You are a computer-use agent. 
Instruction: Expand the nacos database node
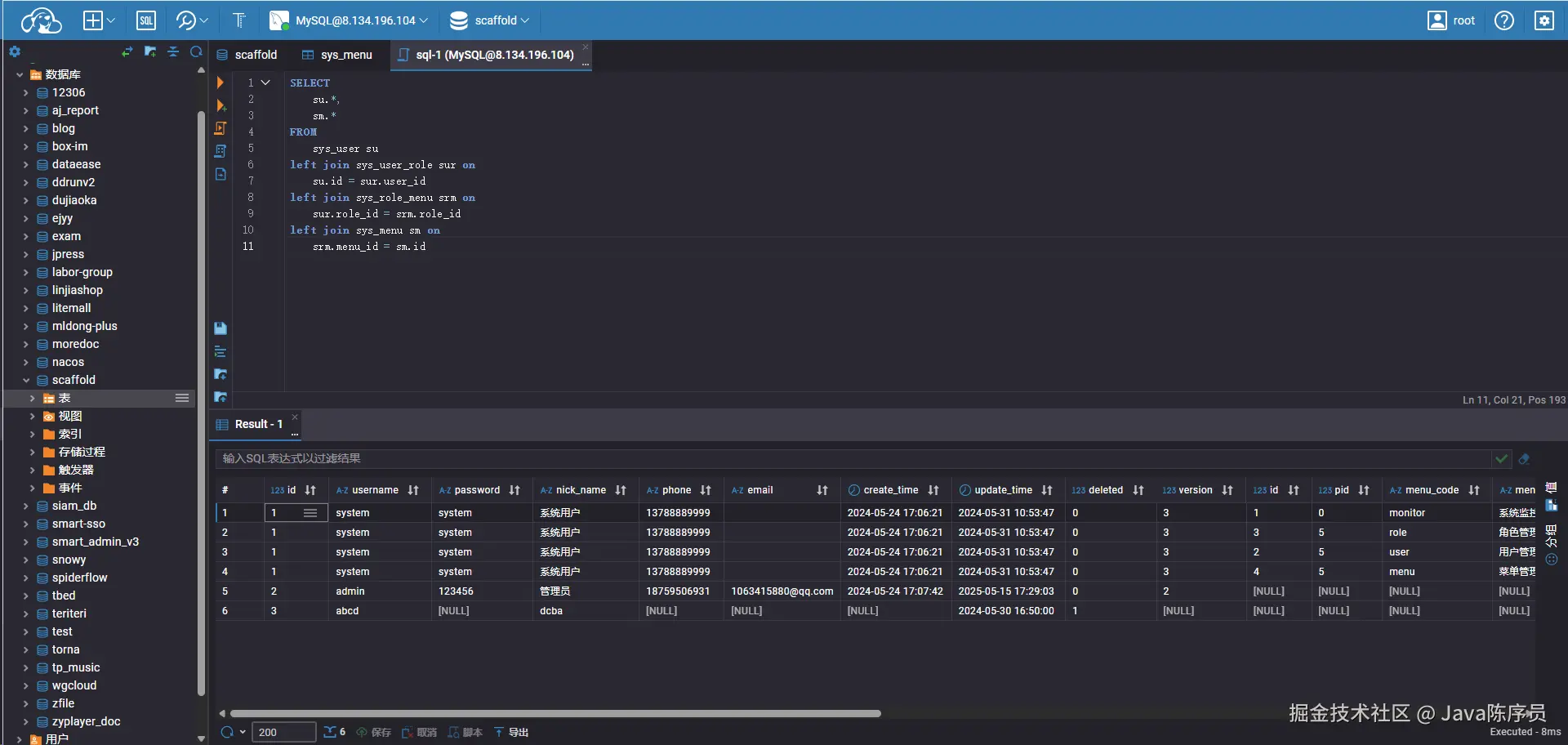25,362
